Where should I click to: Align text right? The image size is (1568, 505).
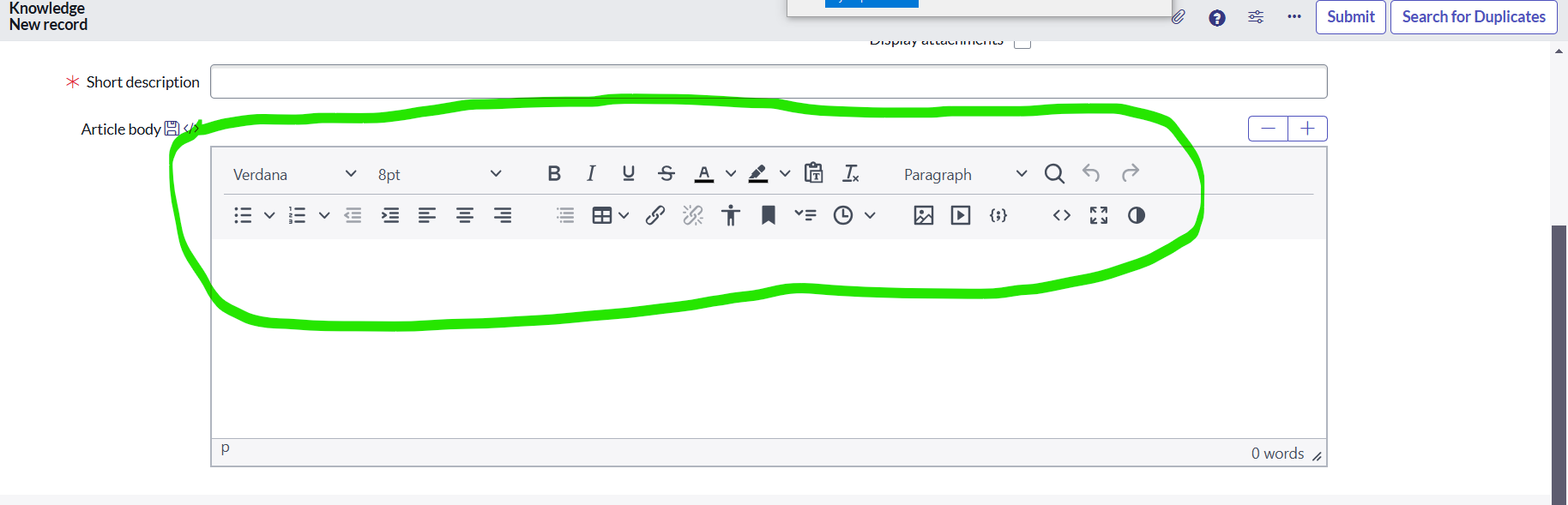tap(503, 215)
